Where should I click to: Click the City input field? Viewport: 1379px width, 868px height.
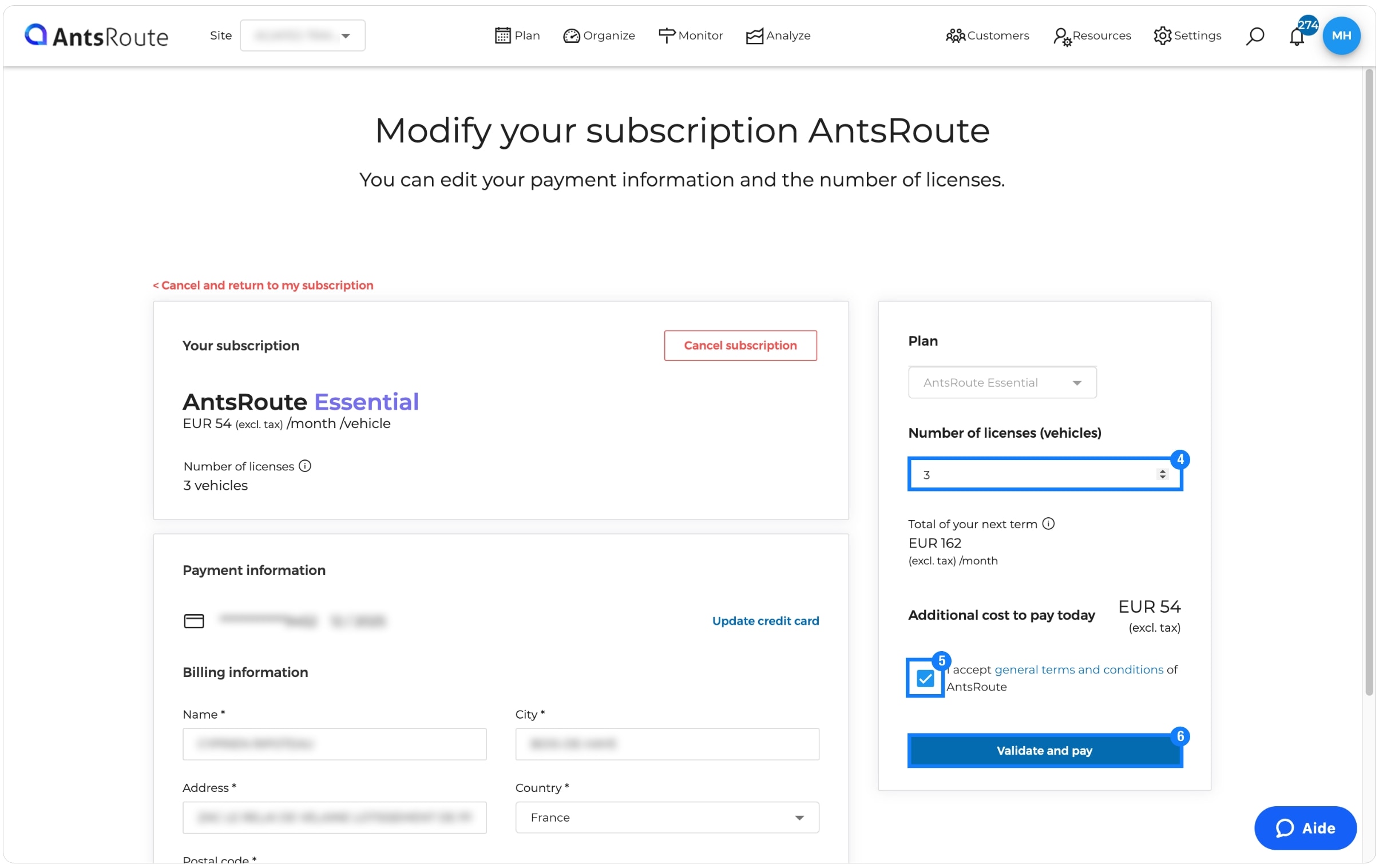(667, 744)
